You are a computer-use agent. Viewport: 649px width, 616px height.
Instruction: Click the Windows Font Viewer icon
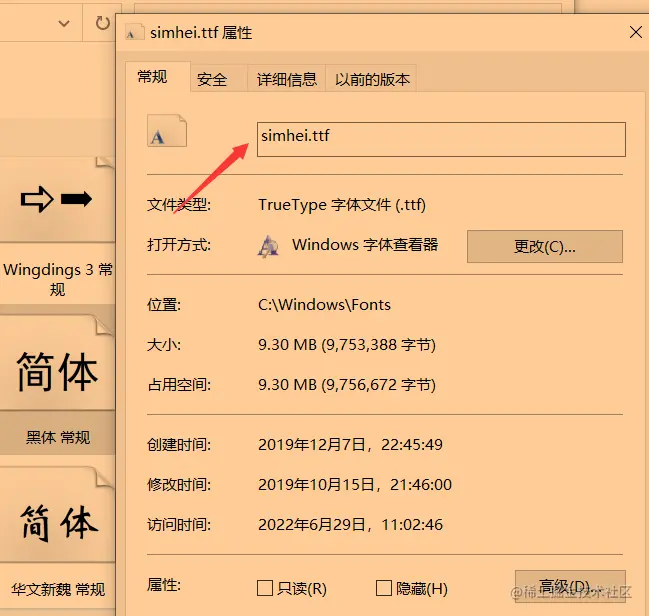pos(268,246)
